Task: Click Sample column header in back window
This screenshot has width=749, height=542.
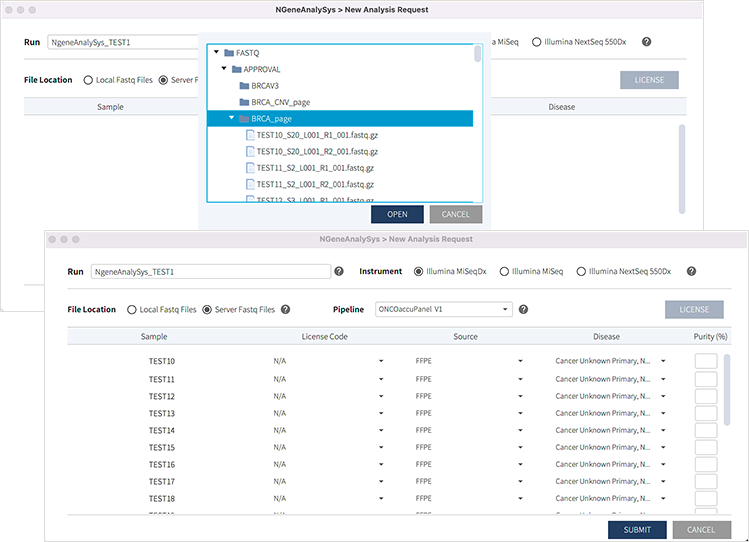Action: click(x=110, y=107)
